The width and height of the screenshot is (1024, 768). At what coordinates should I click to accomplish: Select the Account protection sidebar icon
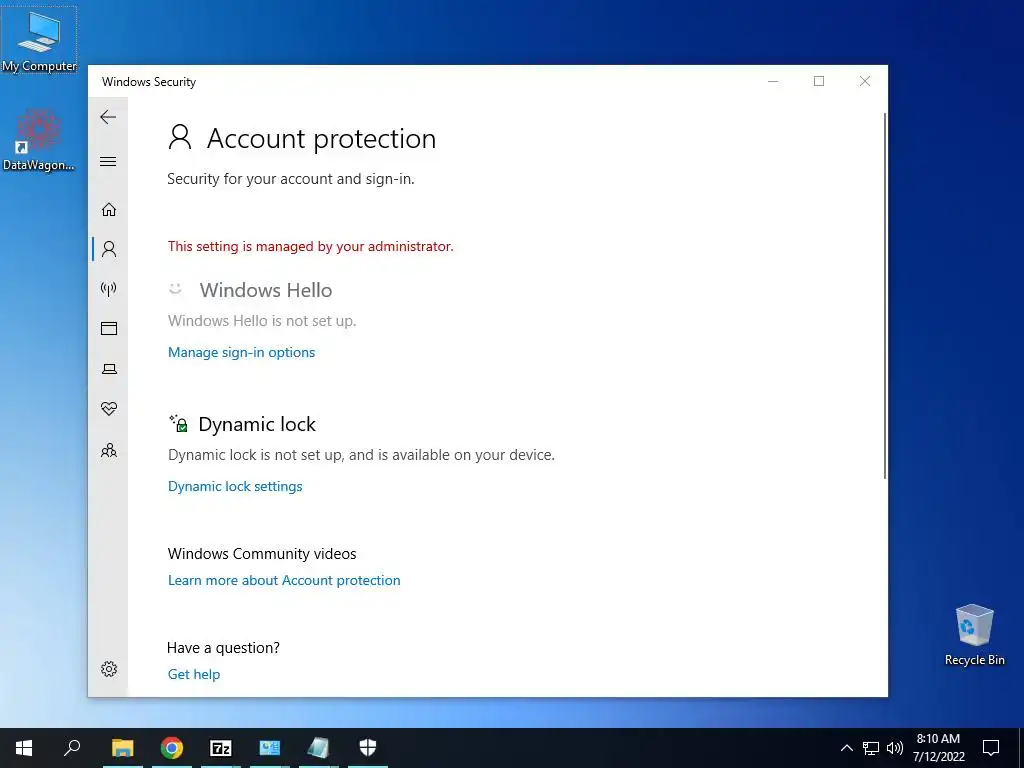click(x=108, y=249)
